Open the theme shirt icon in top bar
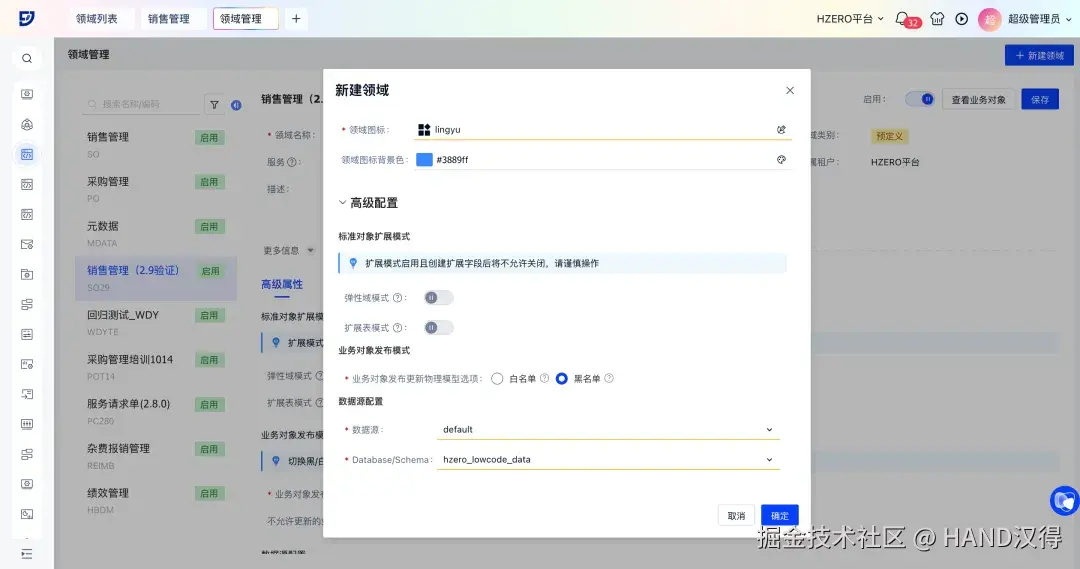This screenshot has height=569, width=1080. [937, 19]
